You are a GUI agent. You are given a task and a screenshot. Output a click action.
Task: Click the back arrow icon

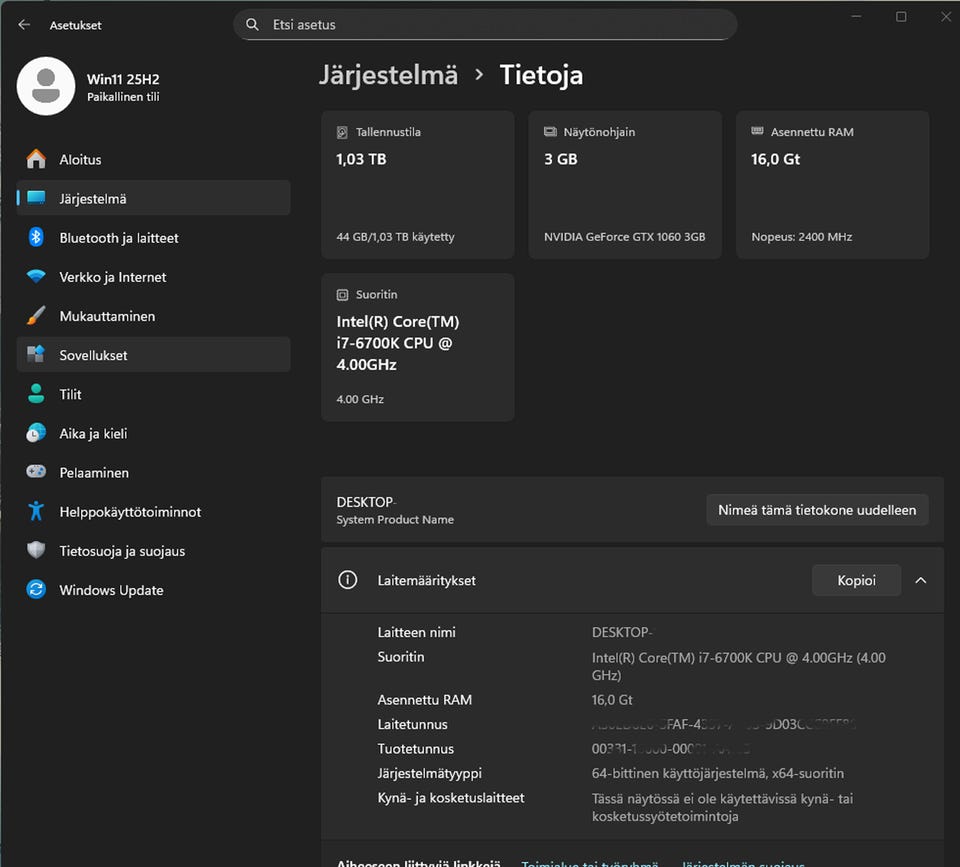[x=24, y=24]
